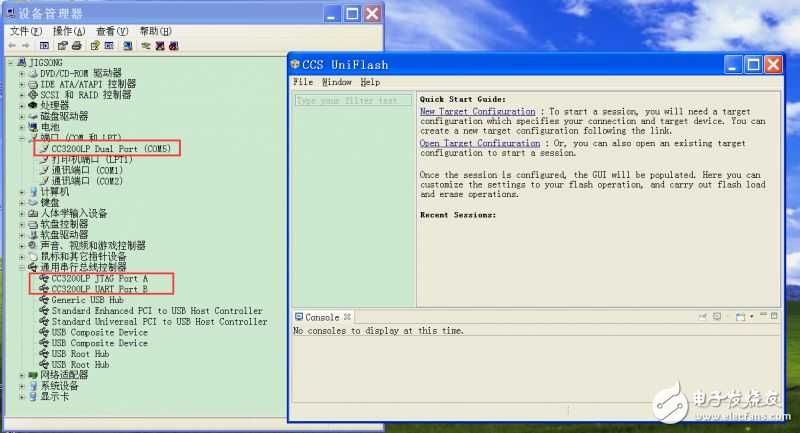Minimize the Console panel in UniFlash

[763, 315]
